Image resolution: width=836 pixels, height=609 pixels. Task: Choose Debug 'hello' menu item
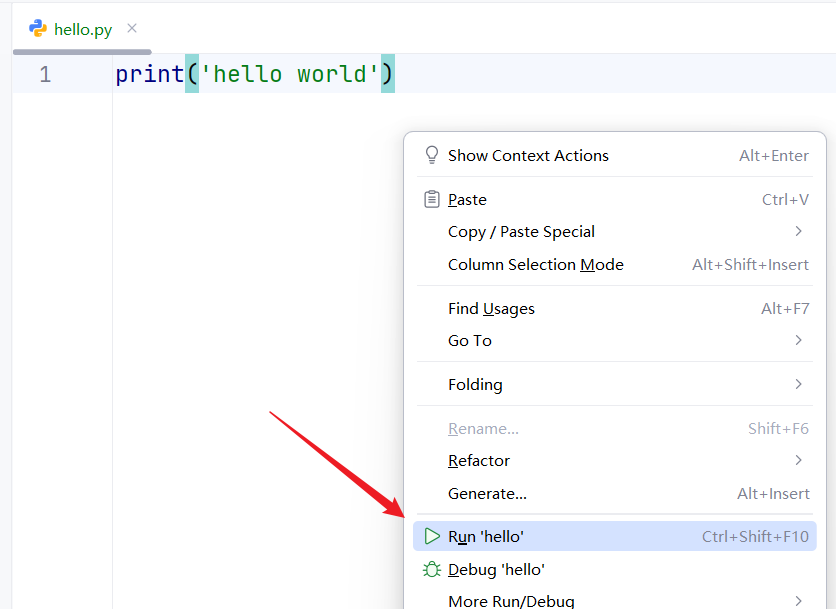[615, 570]
